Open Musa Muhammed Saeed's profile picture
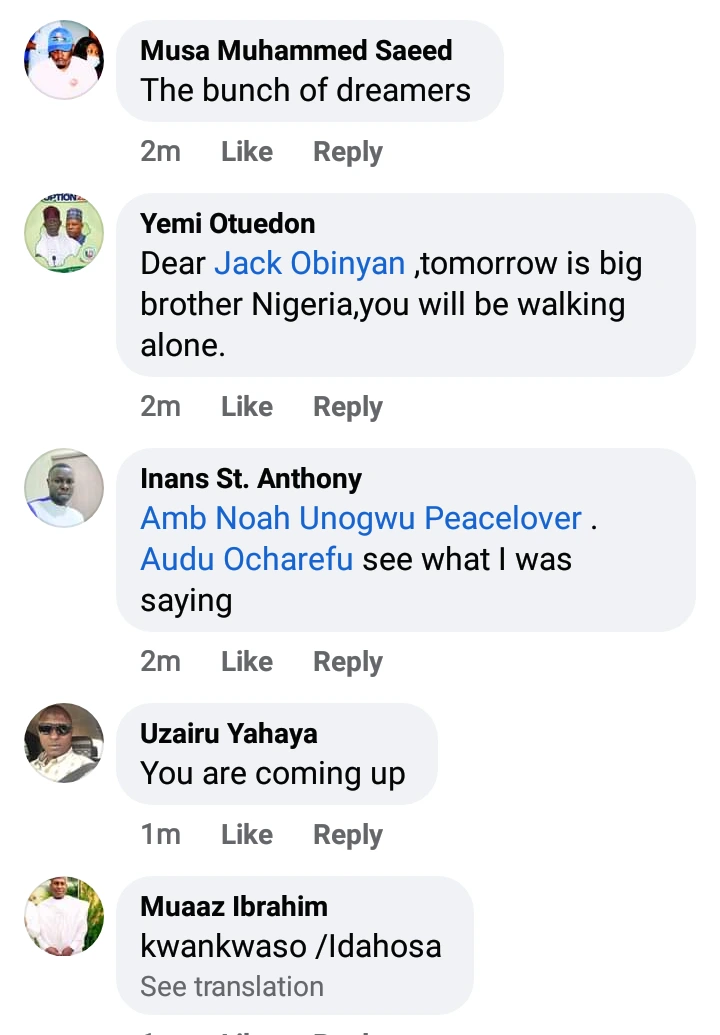Viewport: 720px width, 1035px height. coord(64,61)
